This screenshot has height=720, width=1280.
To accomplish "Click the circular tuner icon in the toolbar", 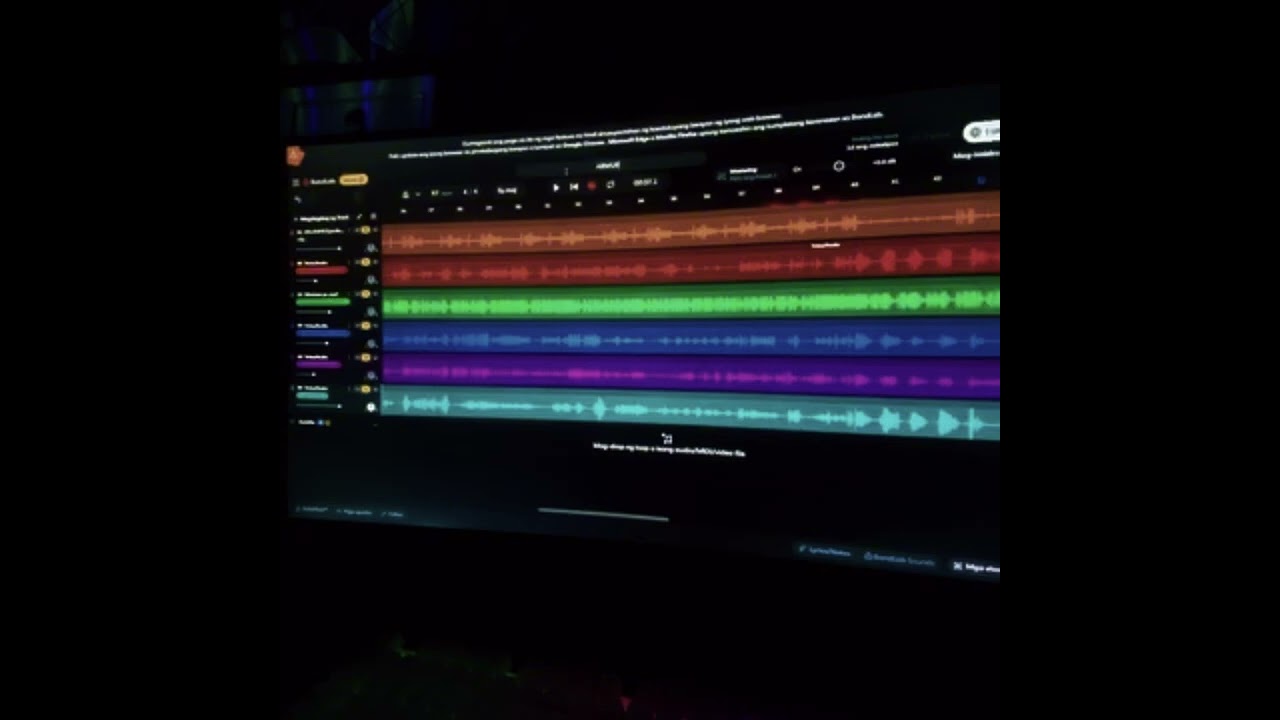I will (x=839, y=166).
